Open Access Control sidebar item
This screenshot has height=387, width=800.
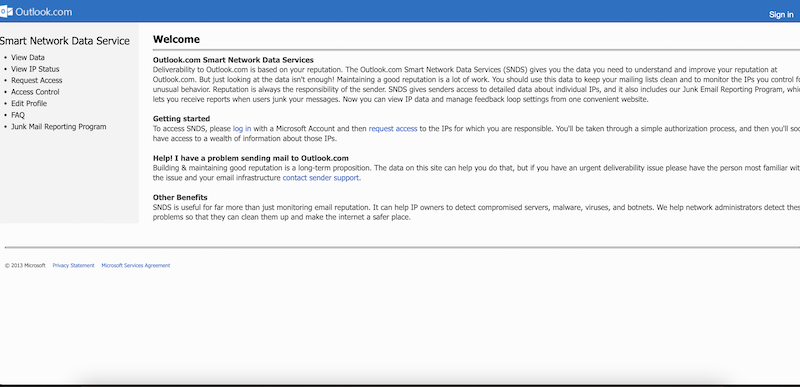35,92
